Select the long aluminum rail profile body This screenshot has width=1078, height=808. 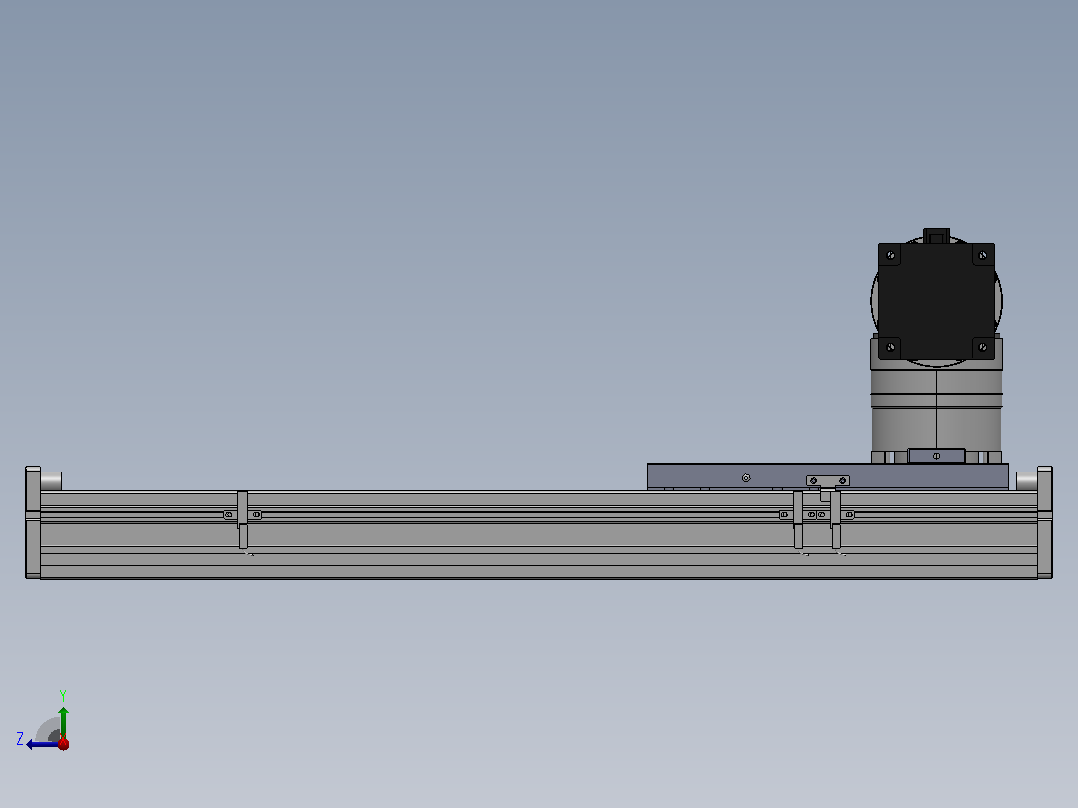pyautogui.click(x=539, y=535)
